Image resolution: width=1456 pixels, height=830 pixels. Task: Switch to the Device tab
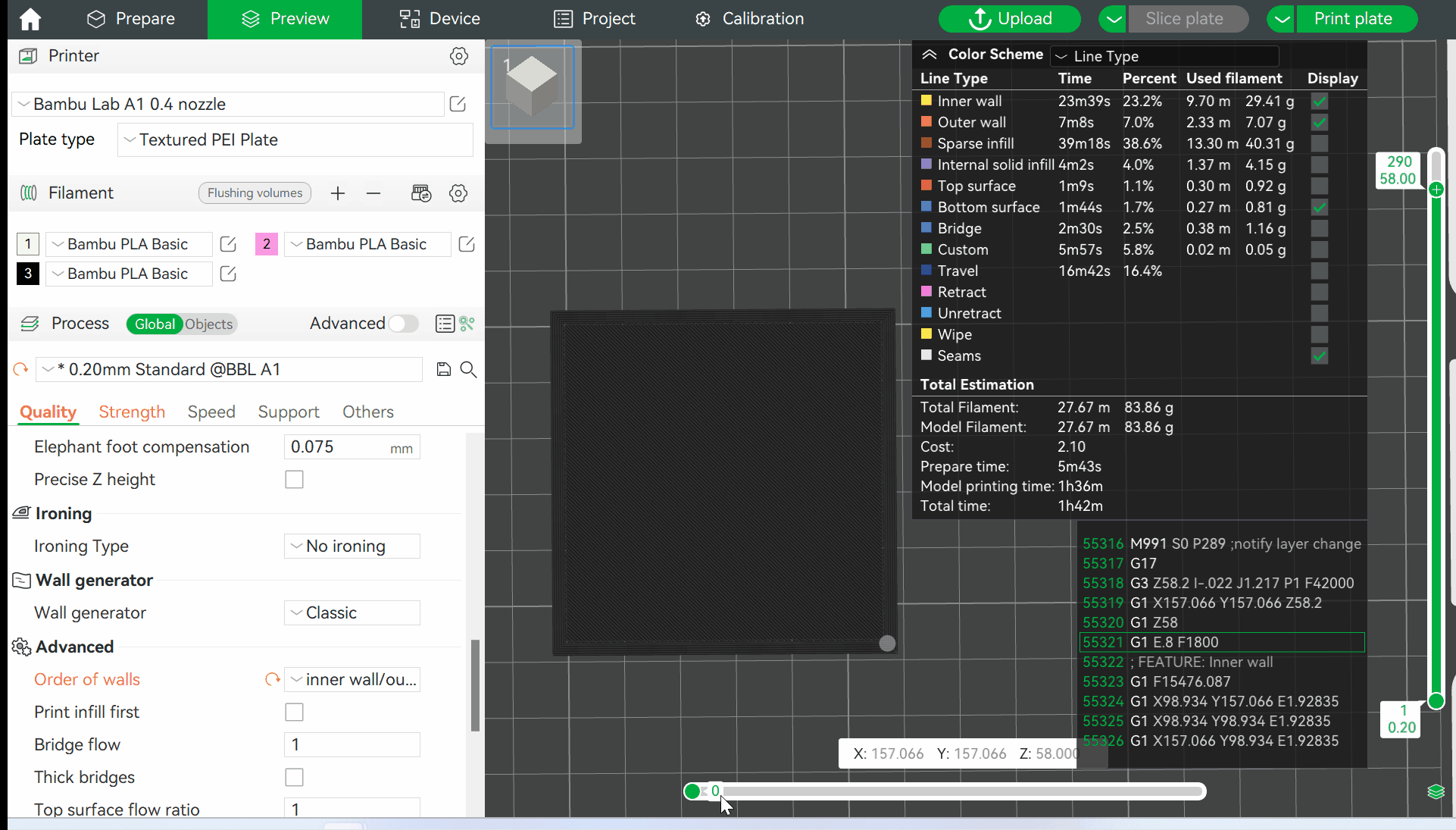tap(440, 19)
